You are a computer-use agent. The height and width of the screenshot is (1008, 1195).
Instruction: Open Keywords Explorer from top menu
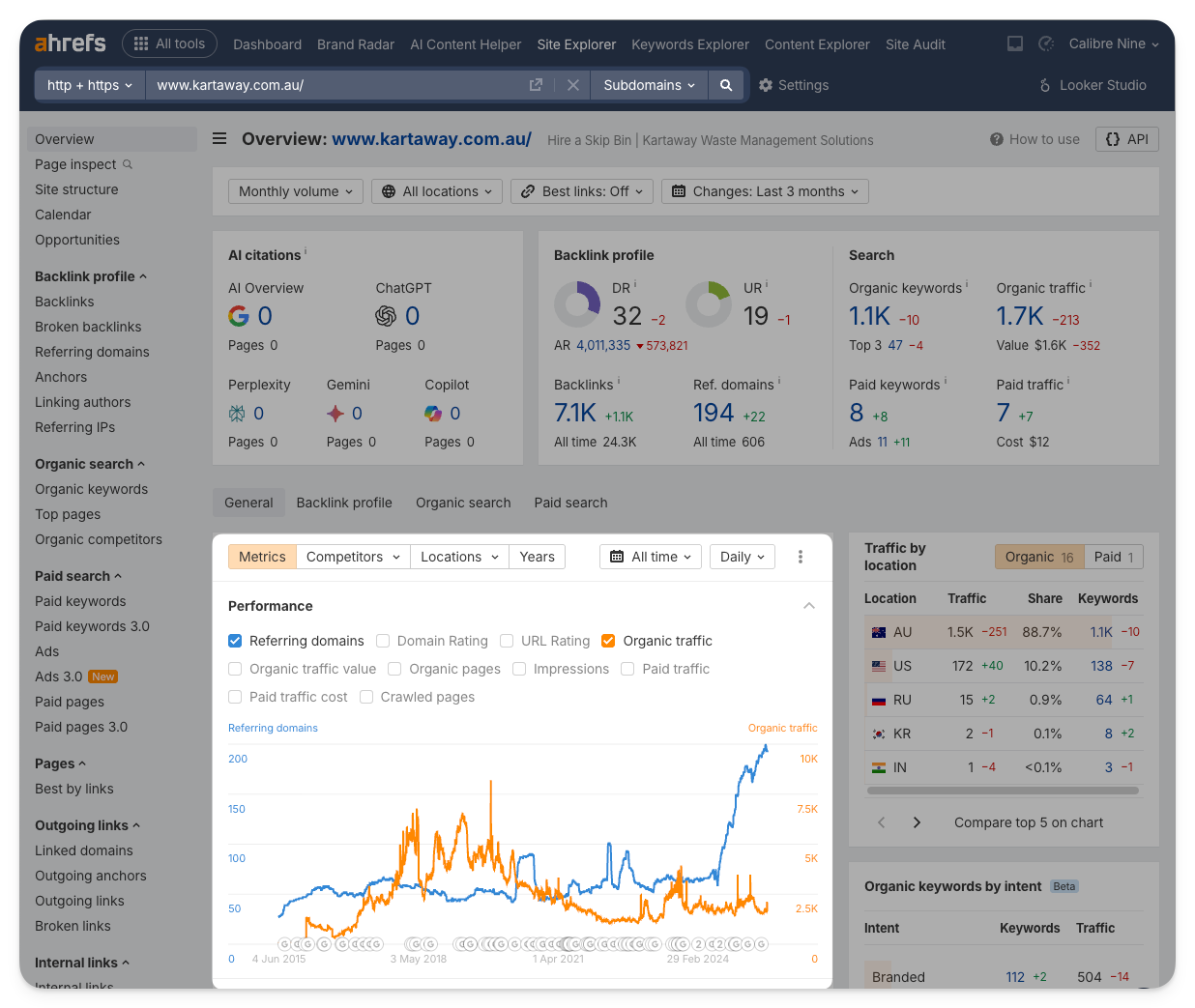(689, 44)
